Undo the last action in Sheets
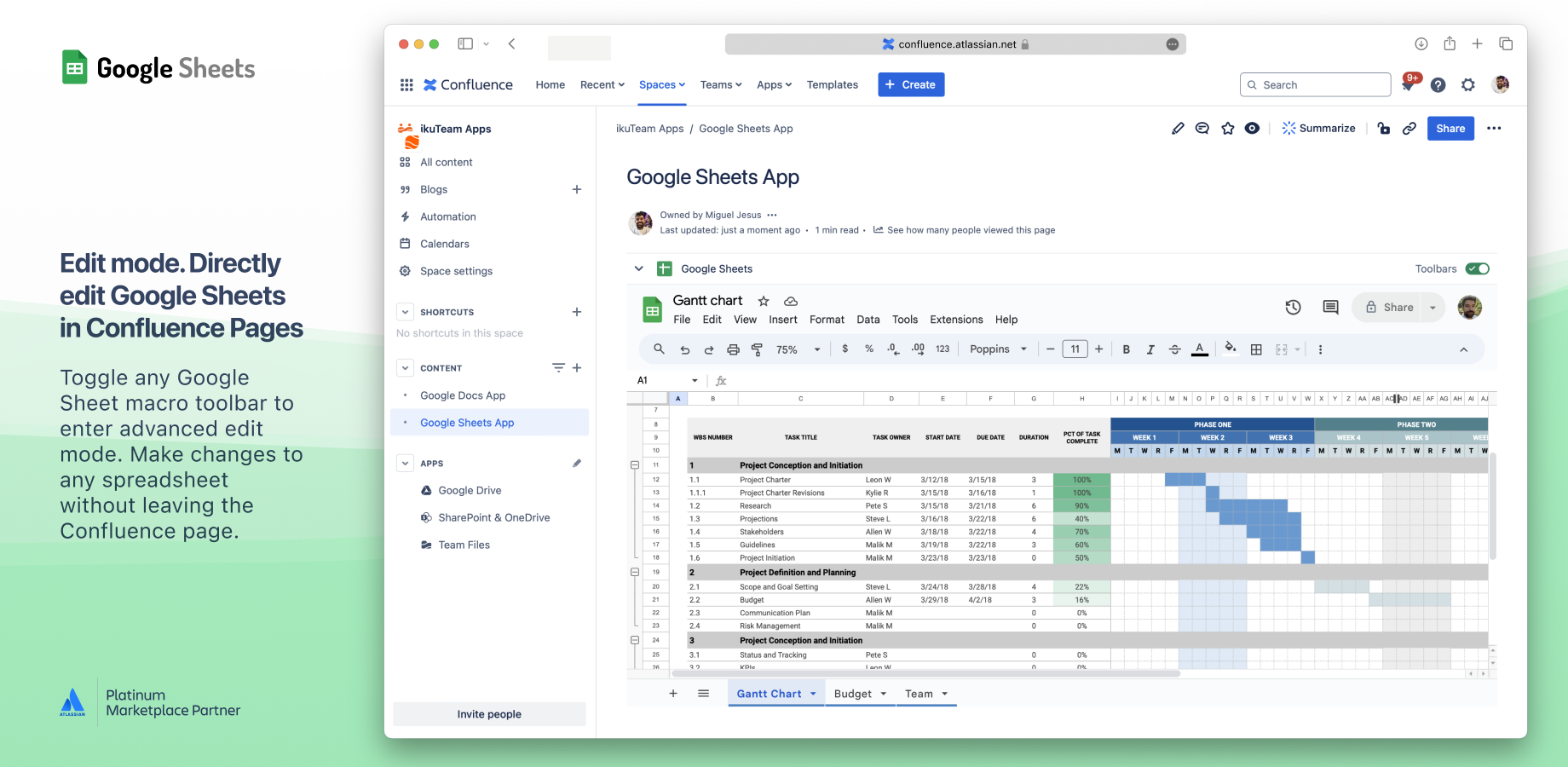 tap(684, 349)
